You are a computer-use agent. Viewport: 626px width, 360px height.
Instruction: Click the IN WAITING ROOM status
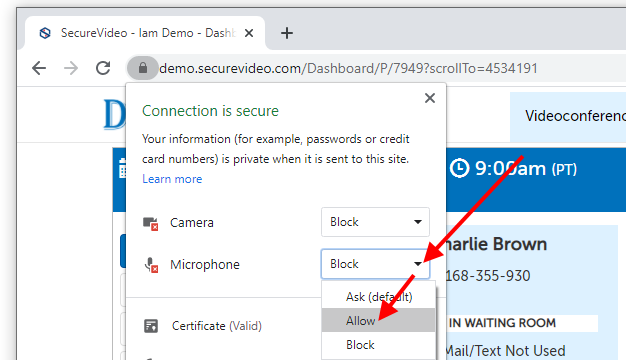coord(502,323)
